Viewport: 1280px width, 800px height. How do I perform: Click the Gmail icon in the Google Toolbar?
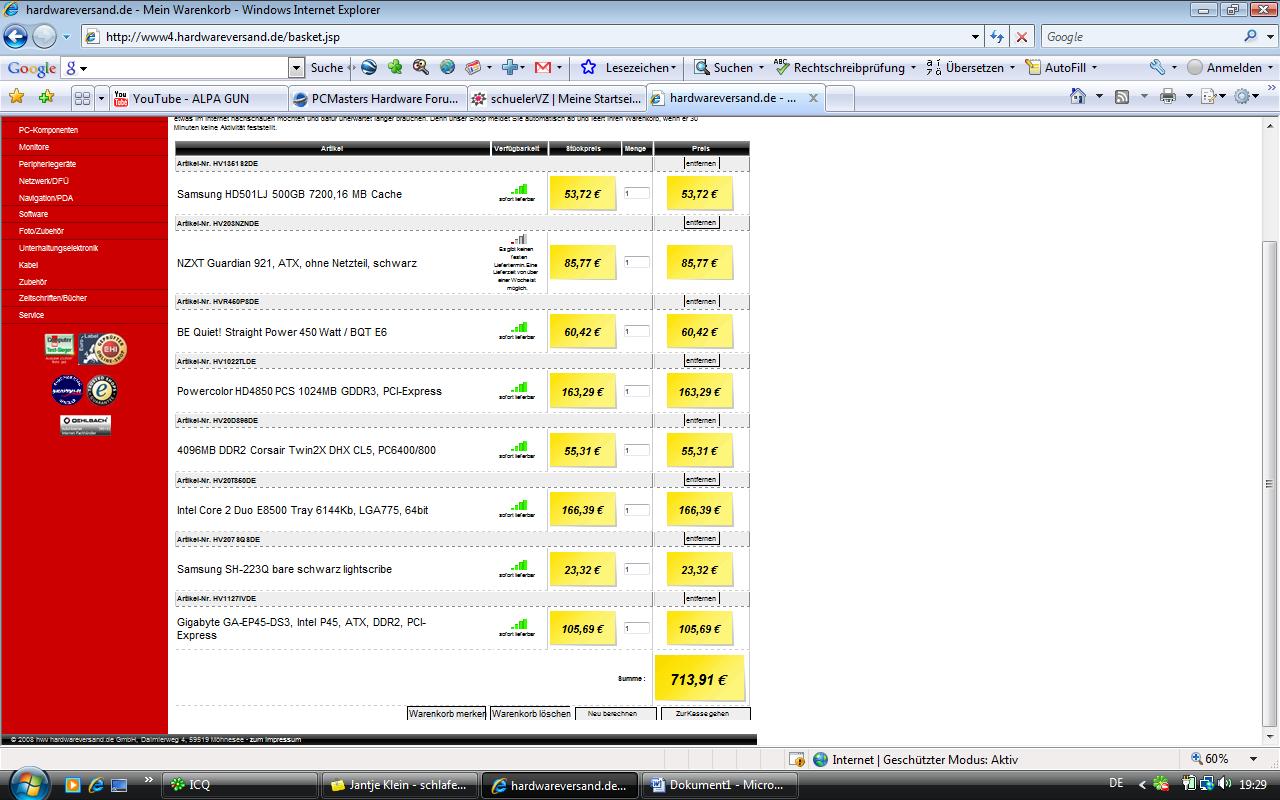click(543, 68)
